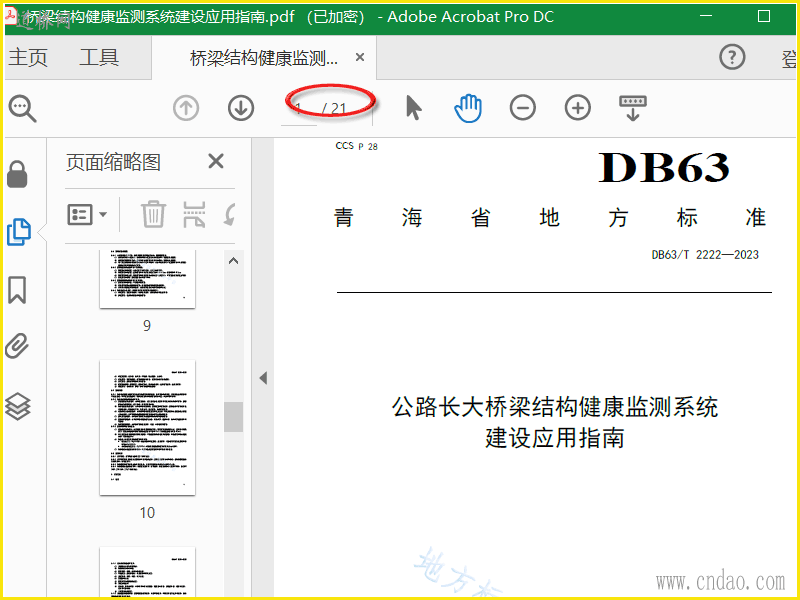The width and height of the screenshot is (800, 600).
Task: Open the help question mark icon
Action: tap(732, 57)
